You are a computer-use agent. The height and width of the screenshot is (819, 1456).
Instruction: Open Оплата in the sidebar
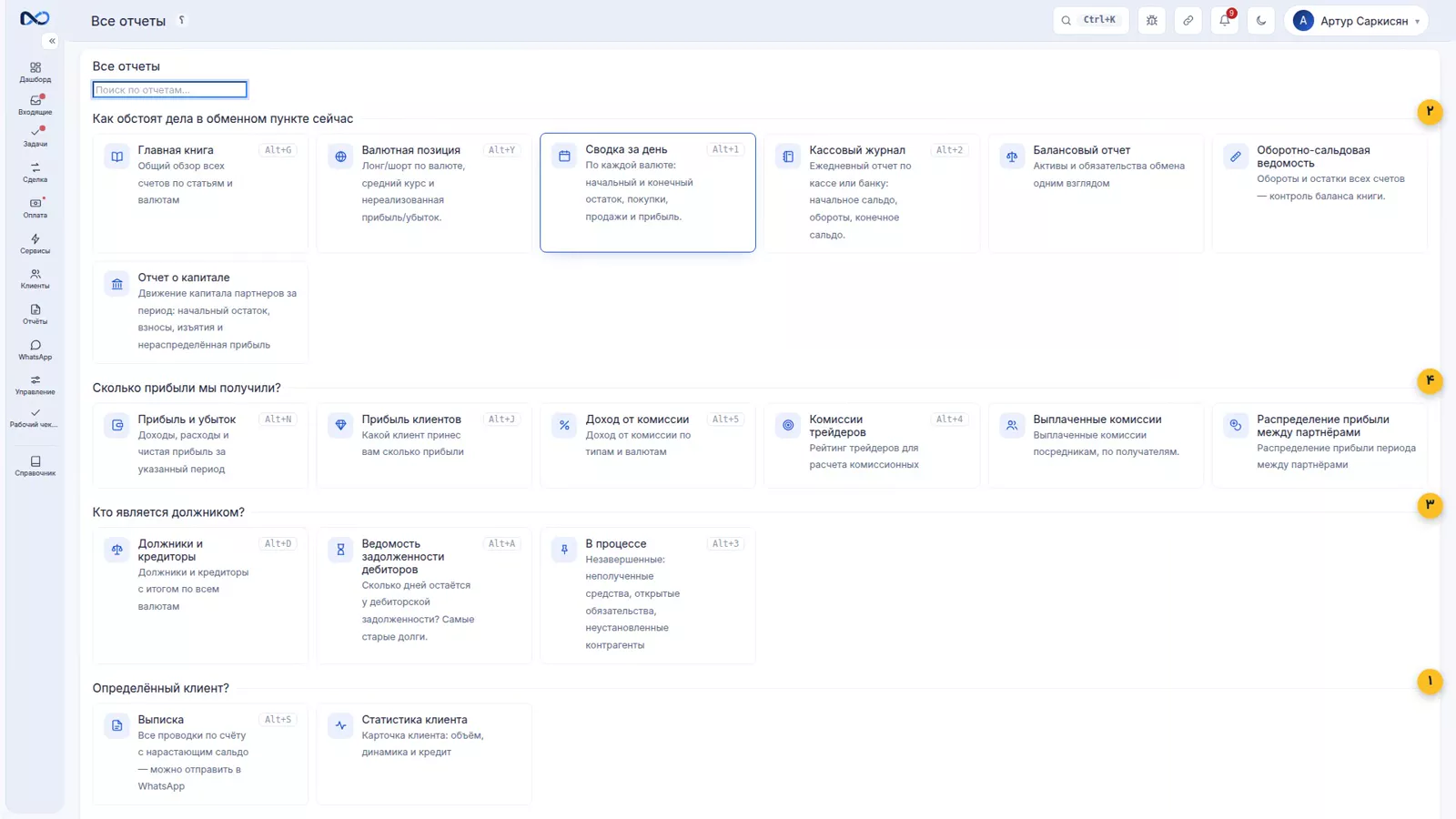tap(35, 207)
